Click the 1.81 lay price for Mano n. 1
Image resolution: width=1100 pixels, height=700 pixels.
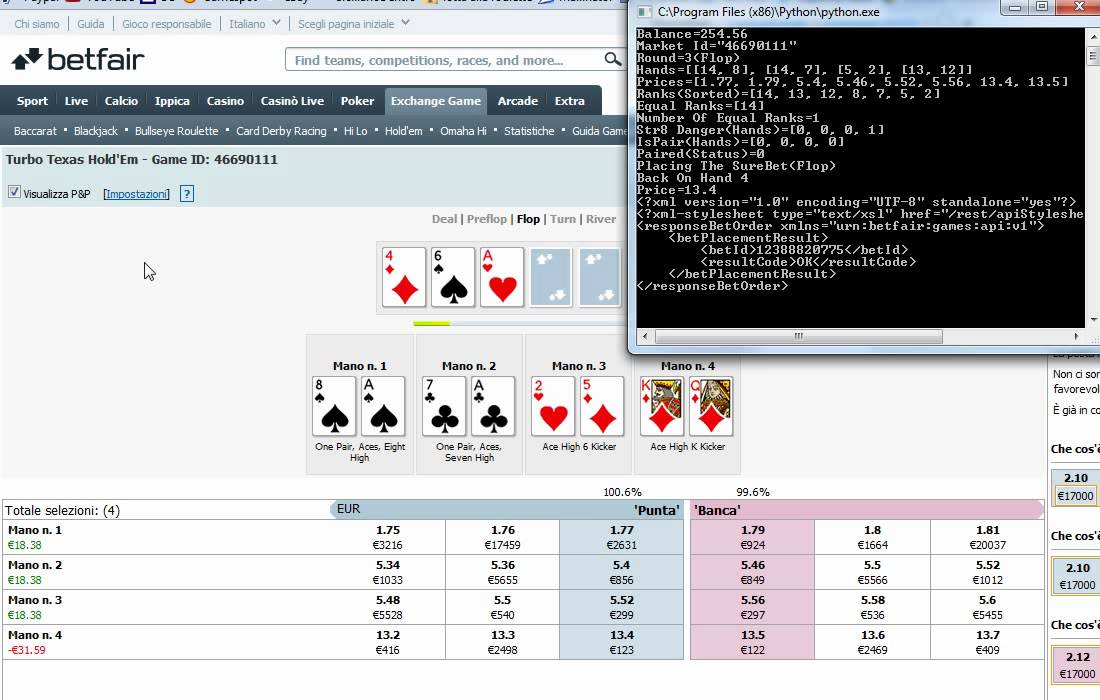tap(987, 537)
